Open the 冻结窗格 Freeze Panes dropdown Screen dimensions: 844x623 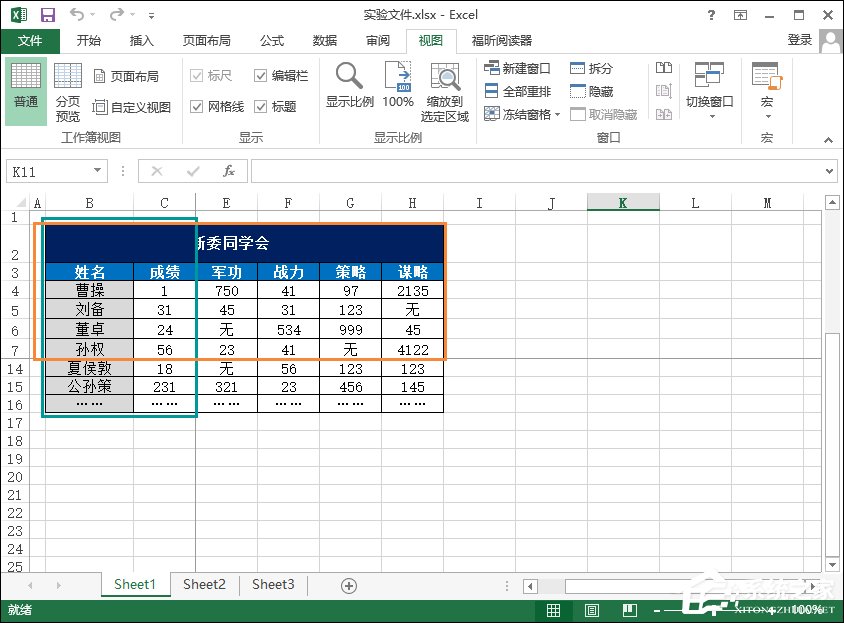[x=518, y=113]
